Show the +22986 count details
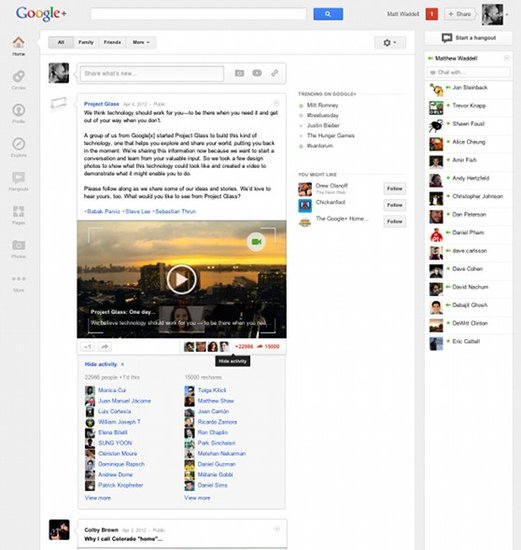The image size is (521, 550). coord(244,347)
